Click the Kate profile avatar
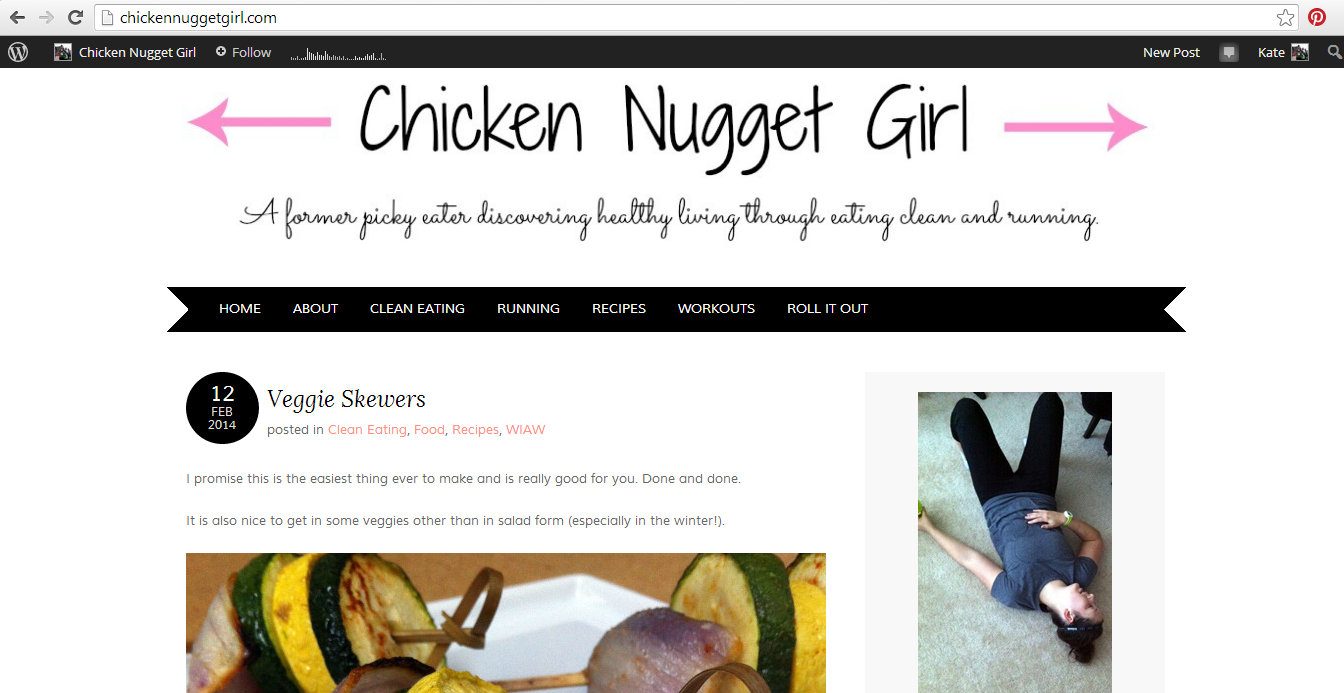 pyautogui.click(x=1300, y=52)
